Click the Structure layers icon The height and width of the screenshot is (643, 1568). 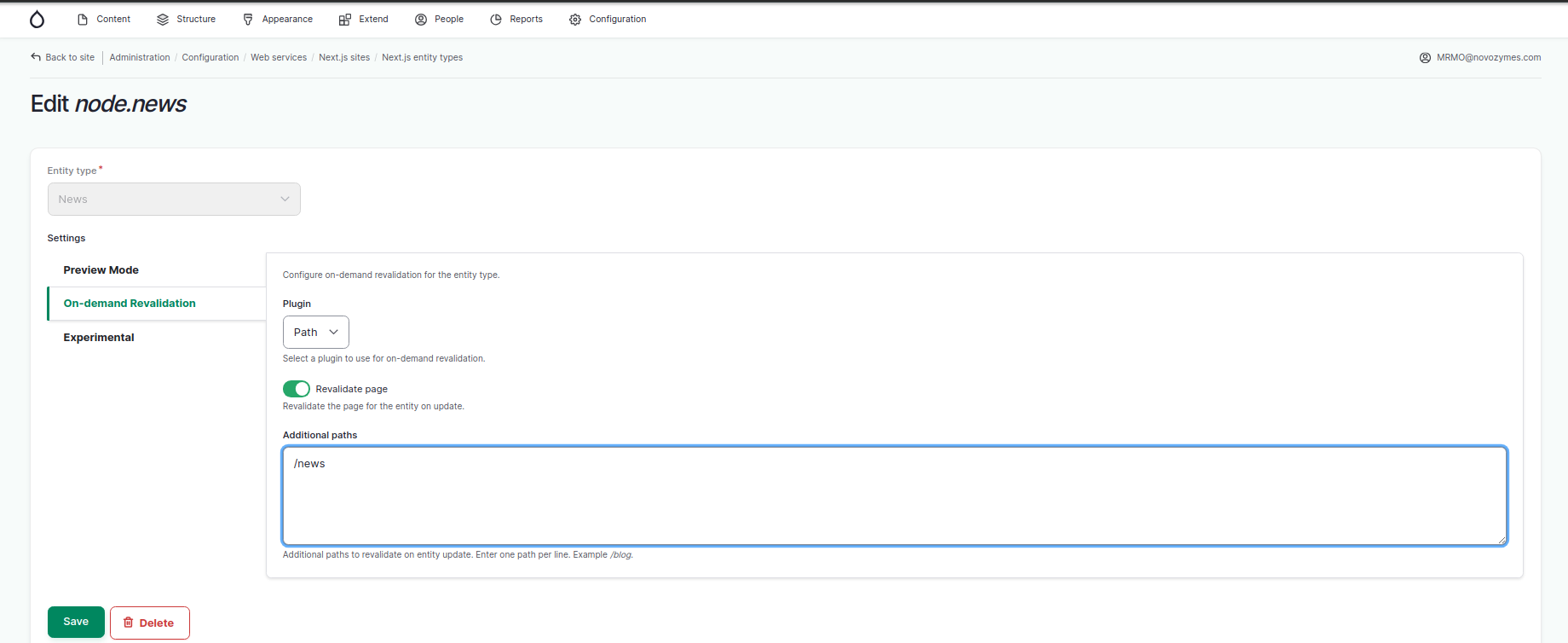coord(163,20)
